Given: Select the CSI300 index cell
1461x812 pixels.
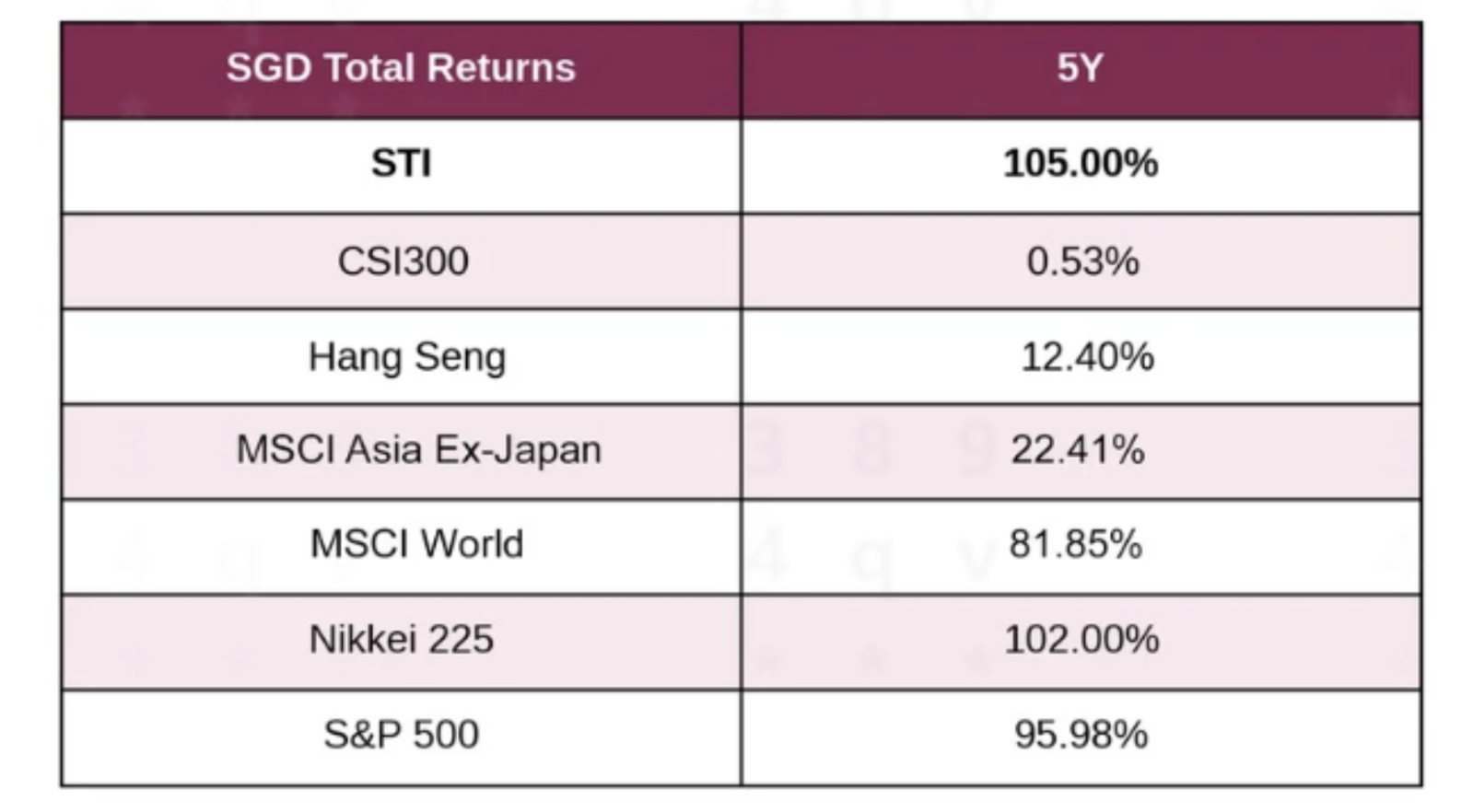Looking at the screenshot, I should (403, 261).
